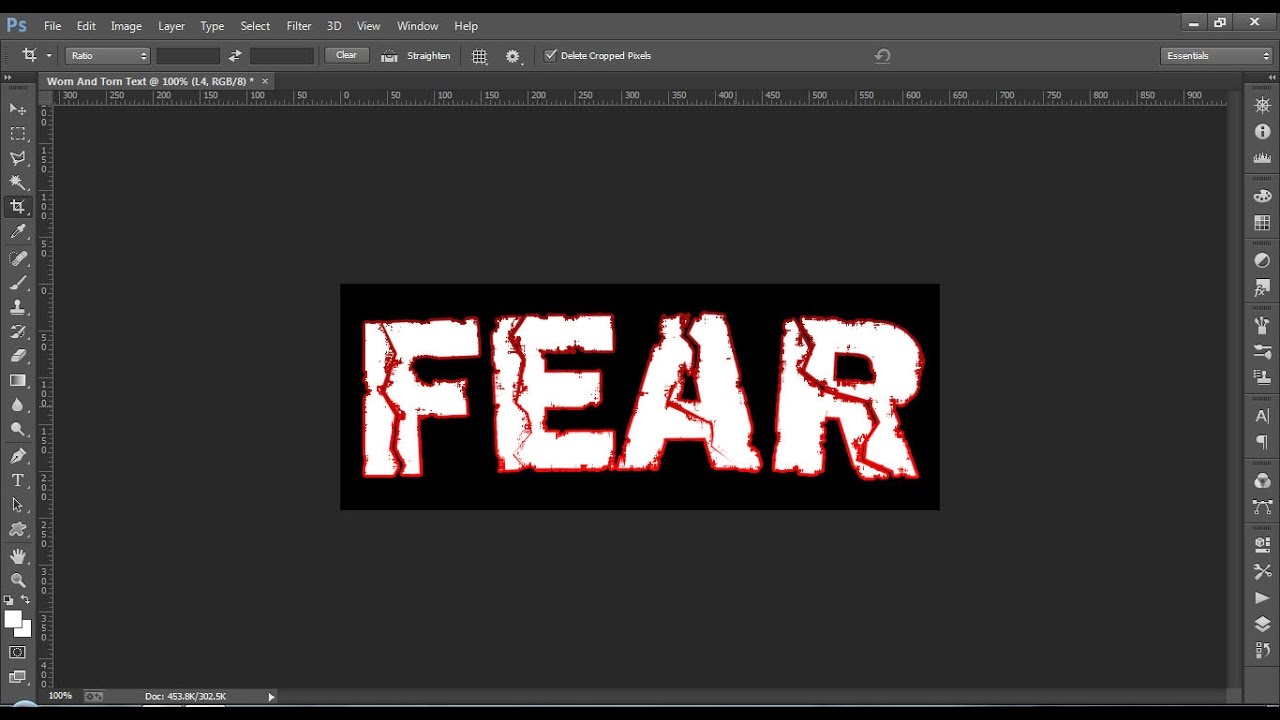Viewport: 1280px width, 720px height.
Task: Open the crop tool preset picker arrow
Action: click(49, 56)
